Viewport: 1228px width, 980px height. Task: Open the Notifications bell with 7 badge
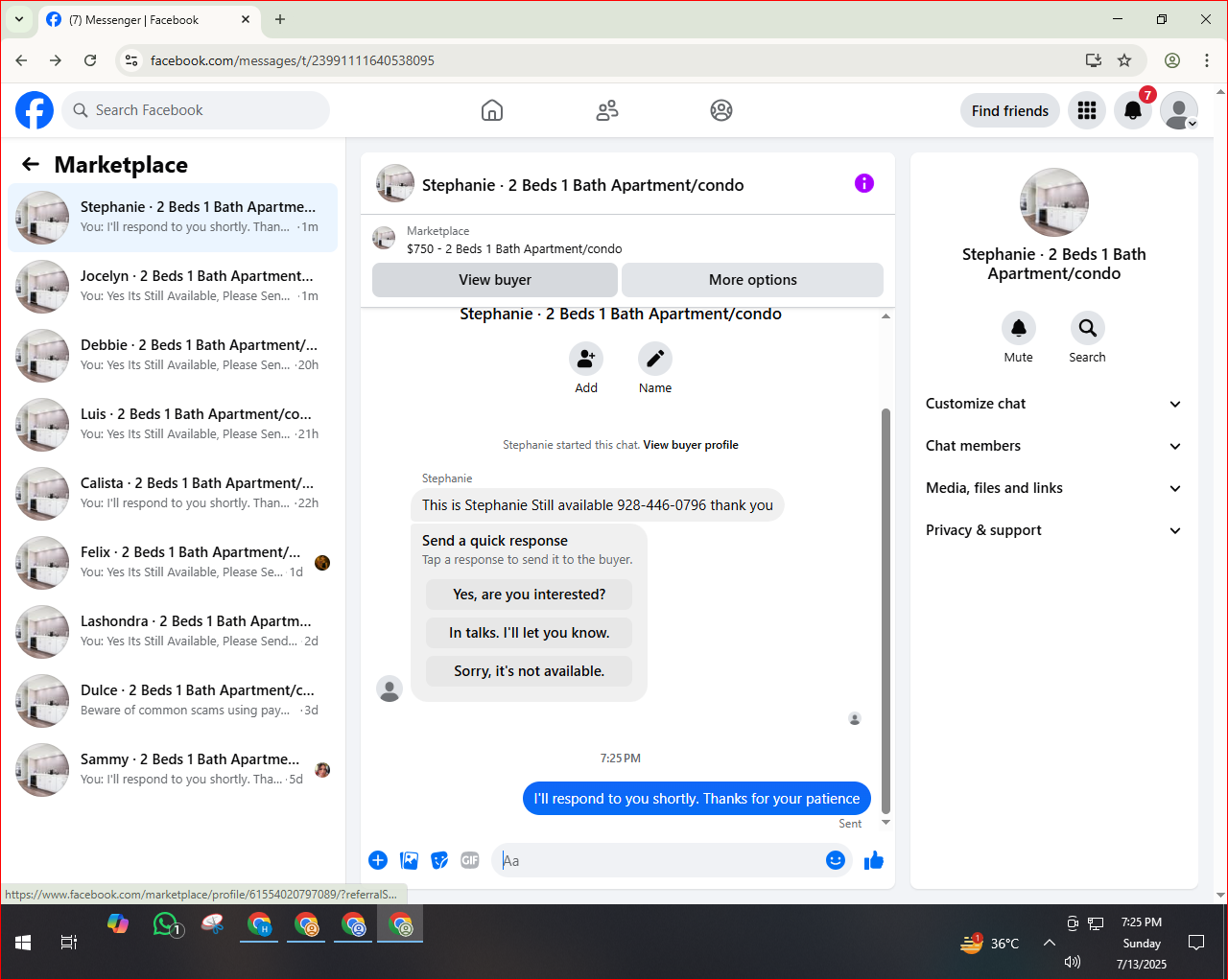pos(1133,110)
